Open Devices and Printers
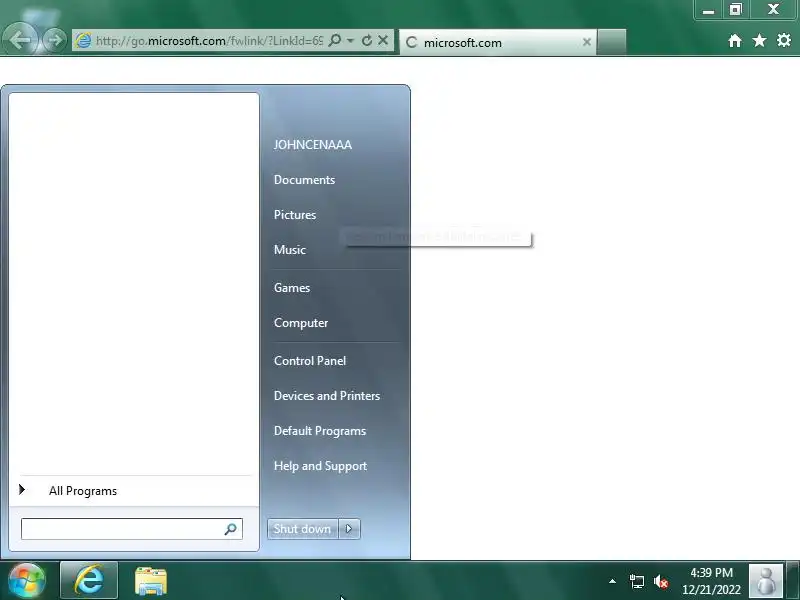Screen dimensions: 800x600 [x=327, y=396]
